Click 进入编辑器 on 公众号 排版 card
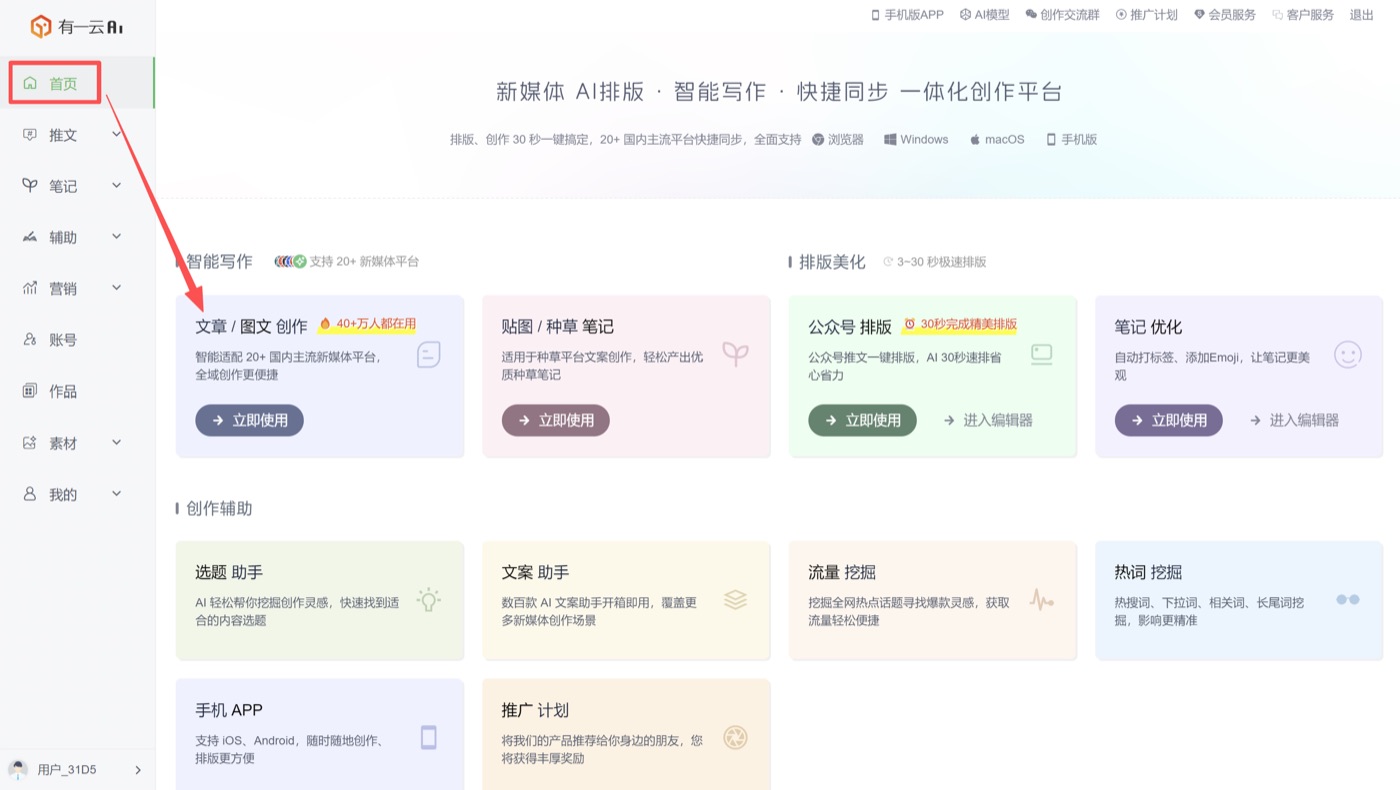This screenshot has width=1400, height=790. tap(988, 420)
